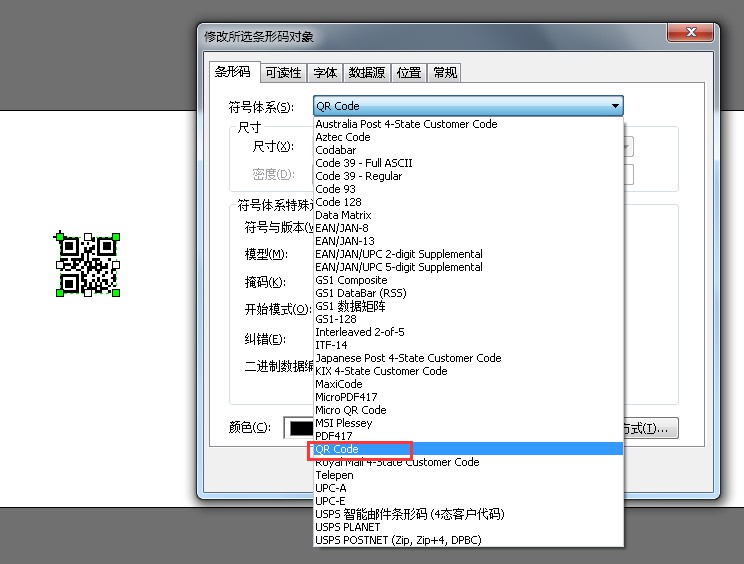Click the black 颜色 color swatch
This screenshot has width=744, height=564.
point(299,428)
